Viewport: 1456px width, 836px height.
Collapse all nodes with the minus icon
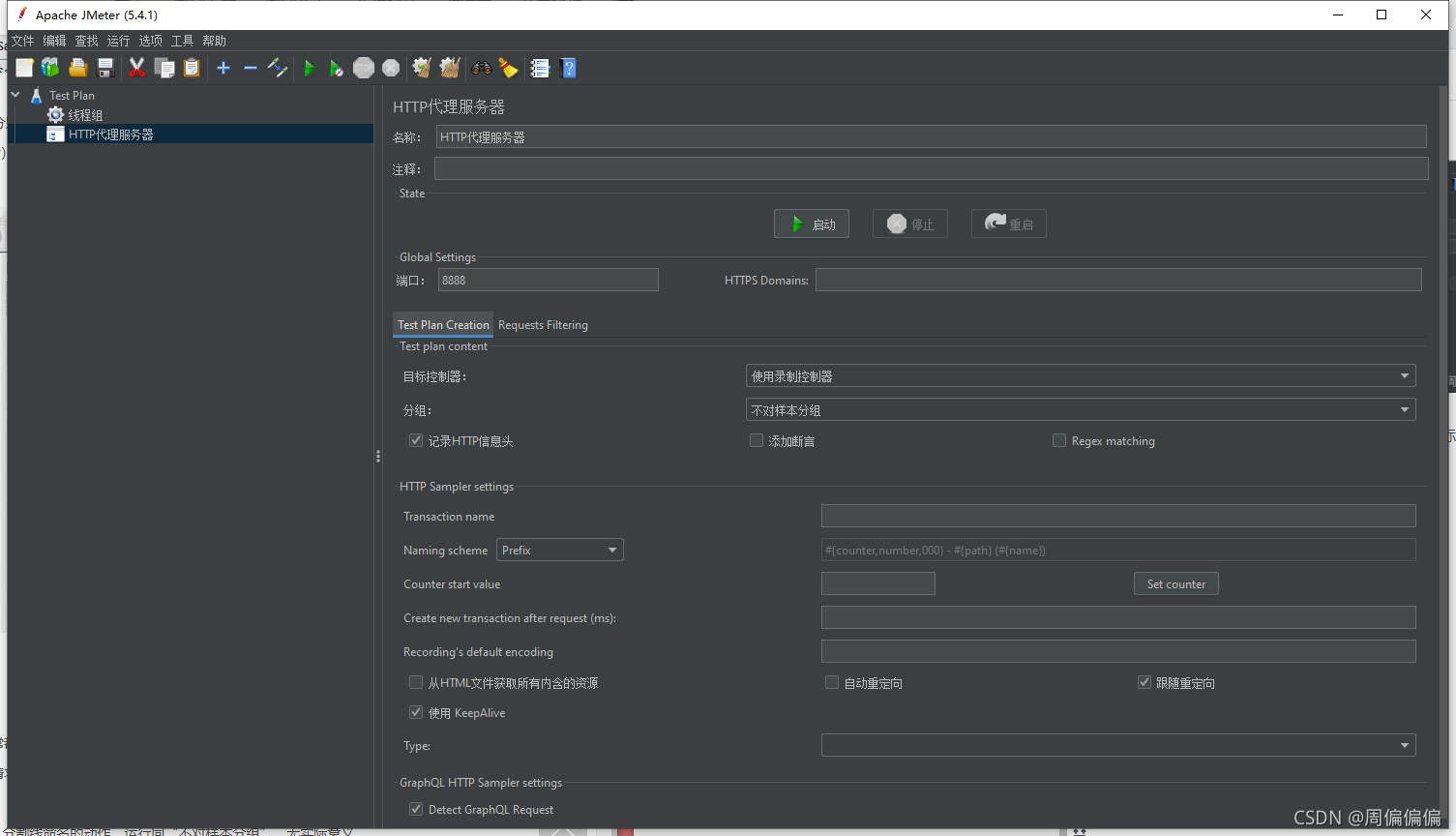[x=251, y=68]
